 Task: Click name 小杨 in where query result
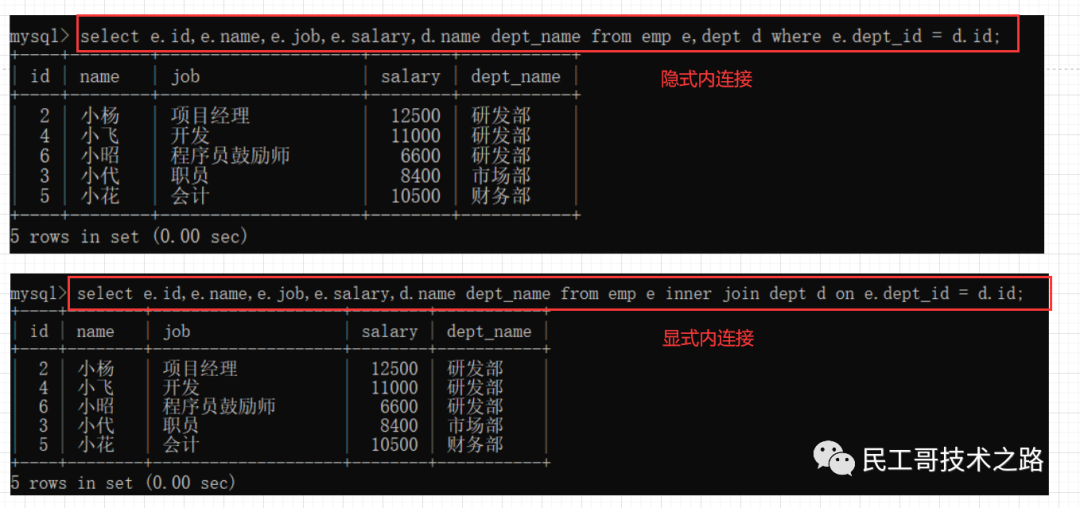coord(100,115)
